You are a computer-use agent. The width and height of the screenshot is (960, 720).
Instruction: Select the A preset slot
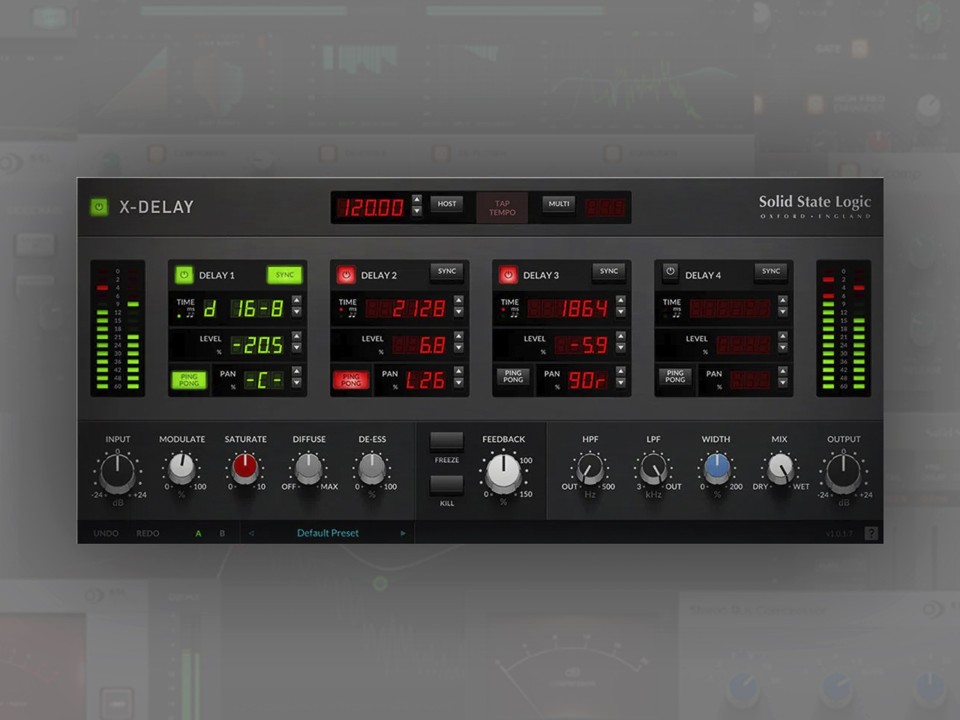[x=198, y=533]
